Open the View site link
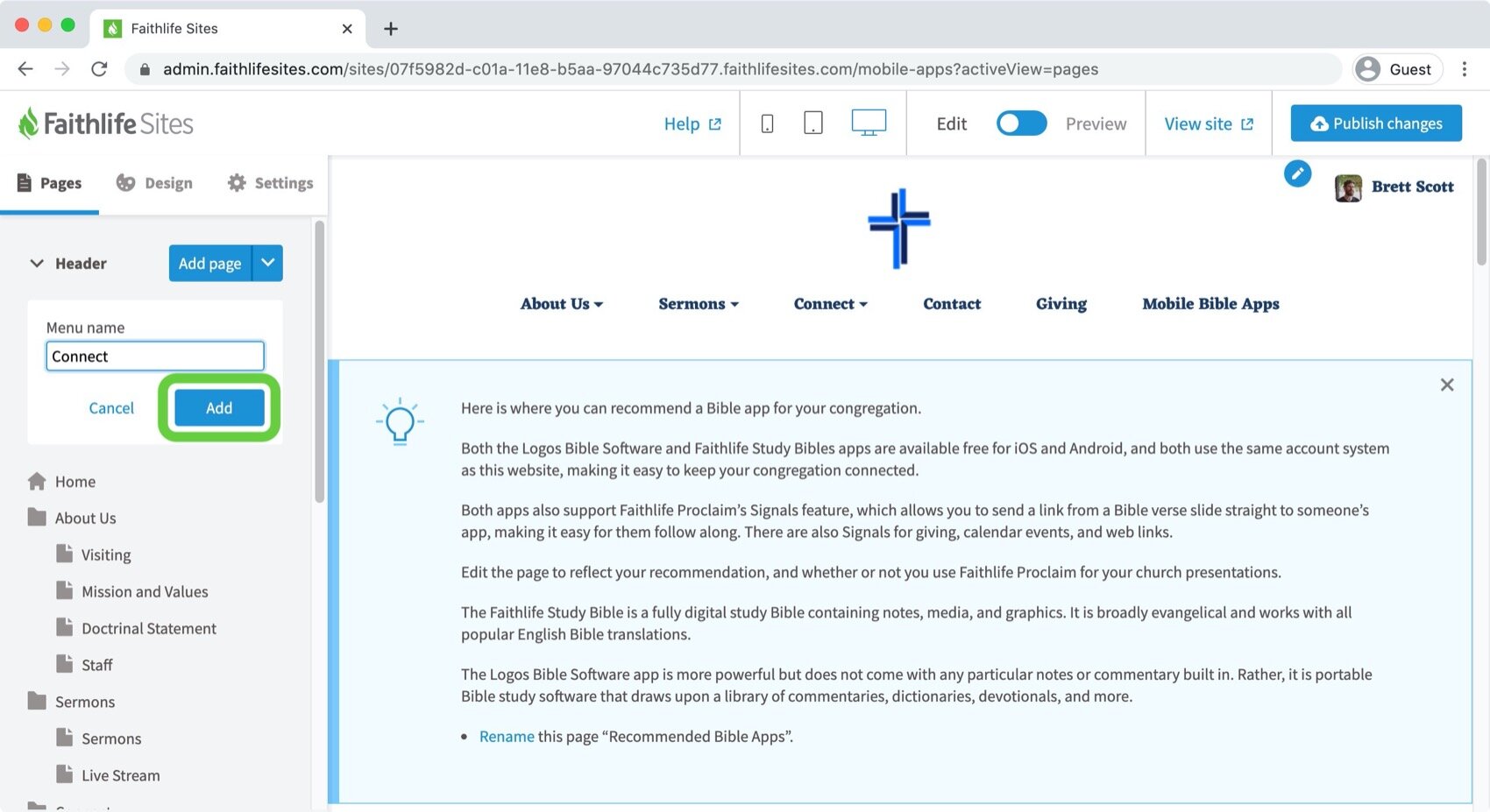The height and width of the screenshot is (812, 1490). point(1209,124)
